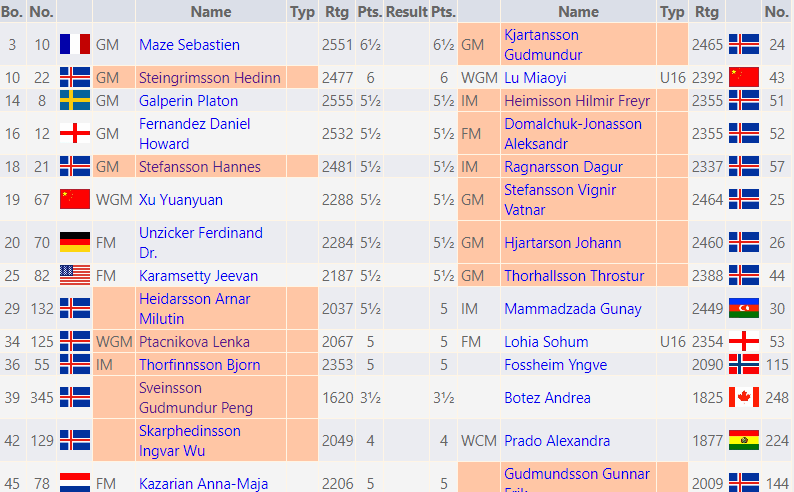
Task: Click the French flag beside Maze Sebastien
Action: (x=75, y=45)
